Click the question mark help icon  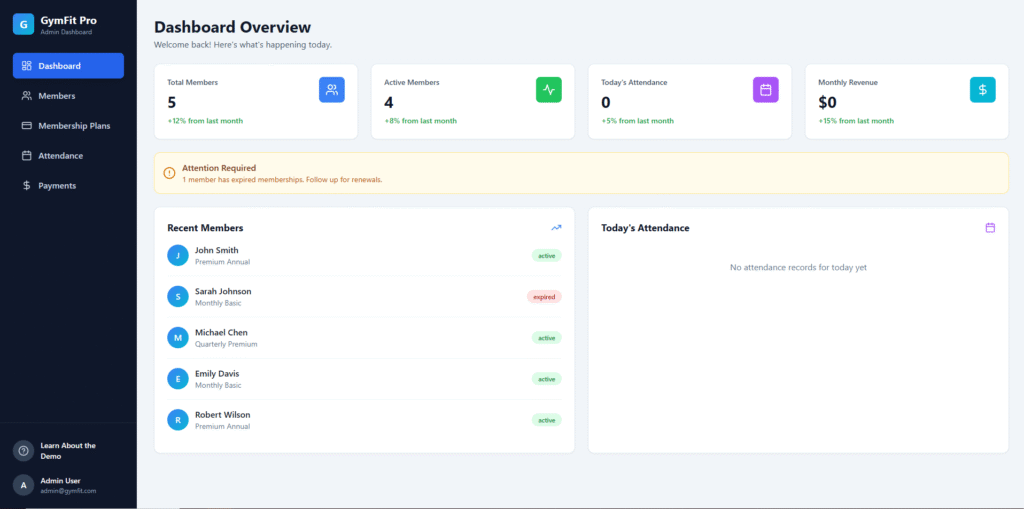pos(23,451)
